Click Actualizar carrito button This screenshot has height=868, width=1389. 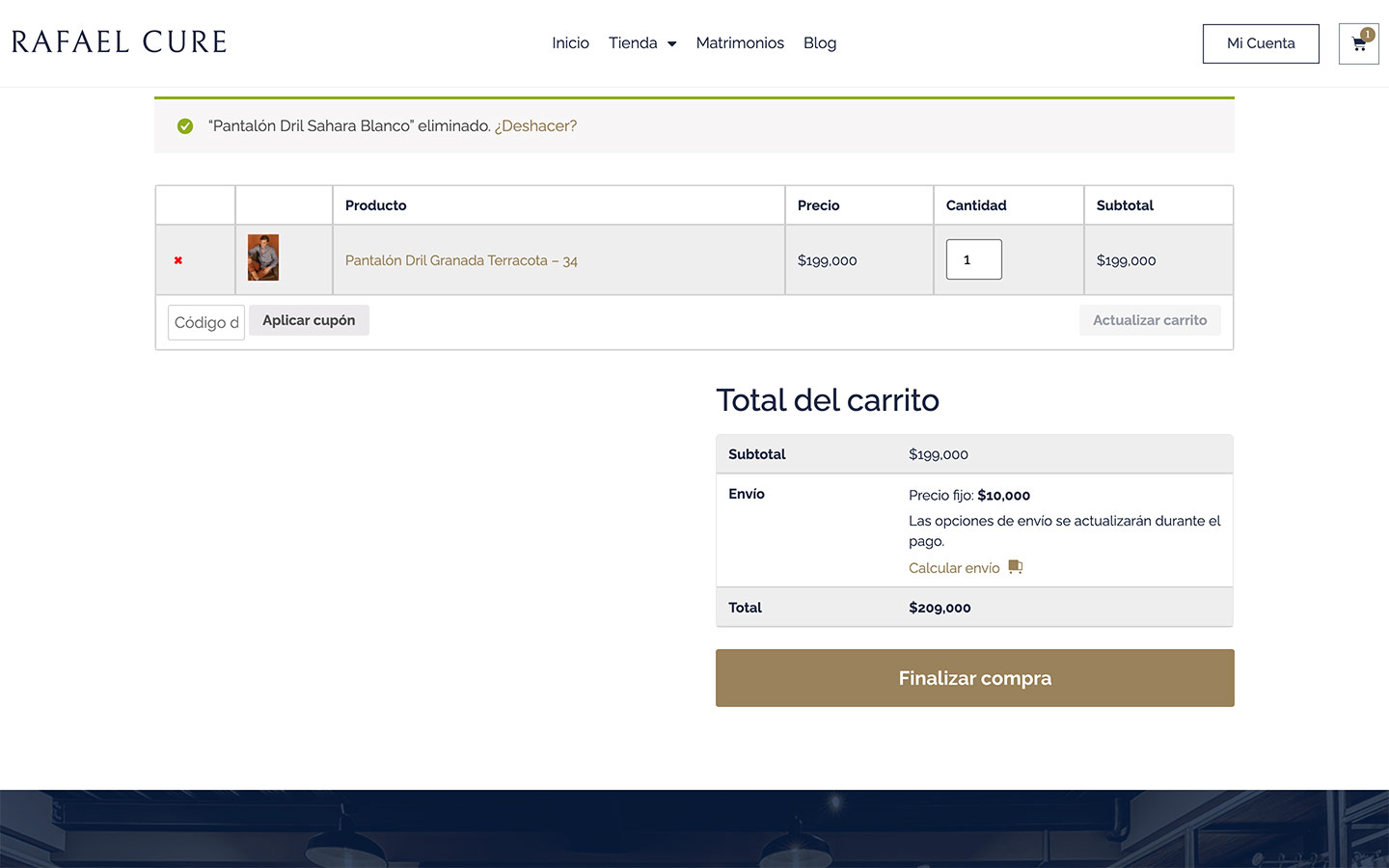click(x=1150, y=320)
